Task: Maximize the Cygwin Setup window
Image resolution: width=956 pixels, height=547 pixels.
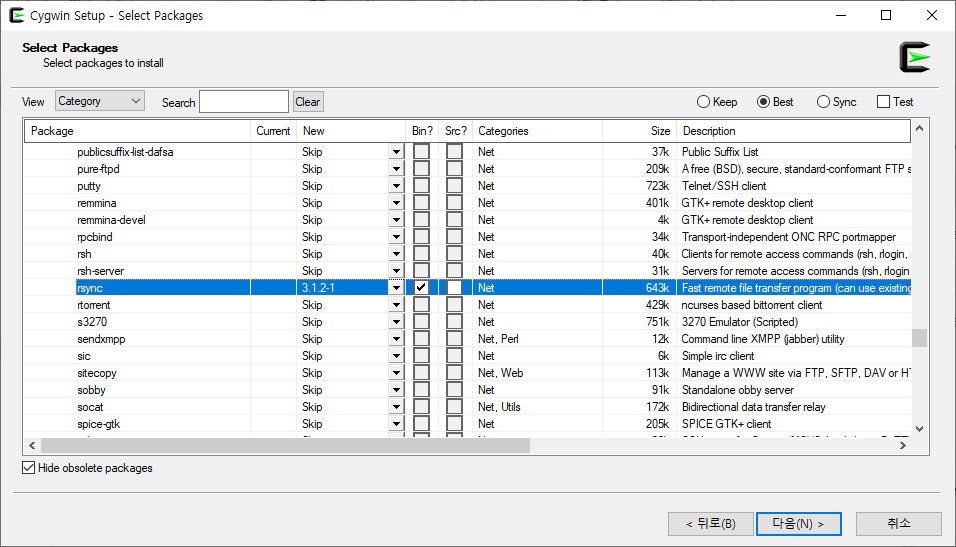Action: (x=886, y=15)
